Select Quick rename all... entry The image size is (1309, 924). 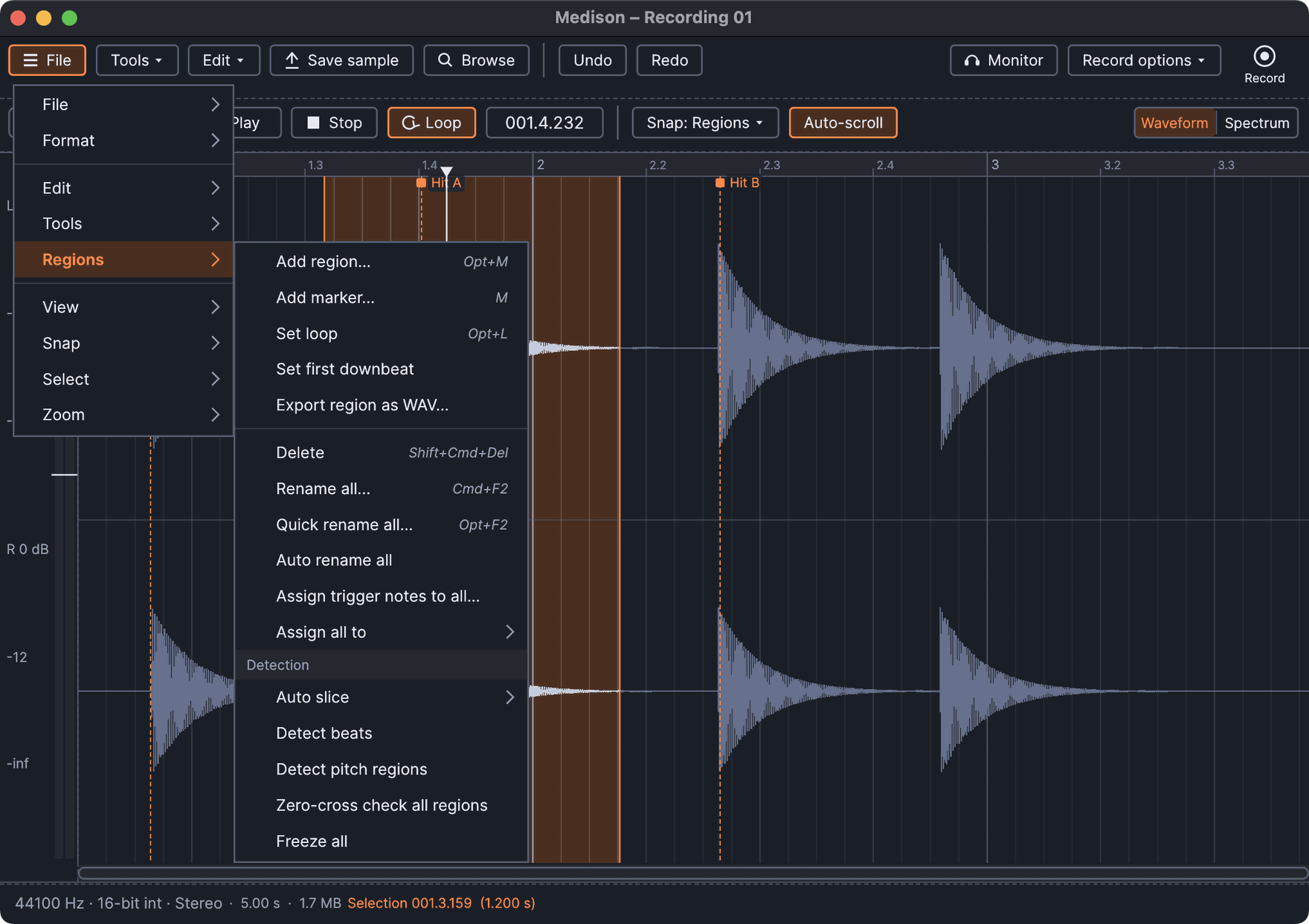coord(381,525)
